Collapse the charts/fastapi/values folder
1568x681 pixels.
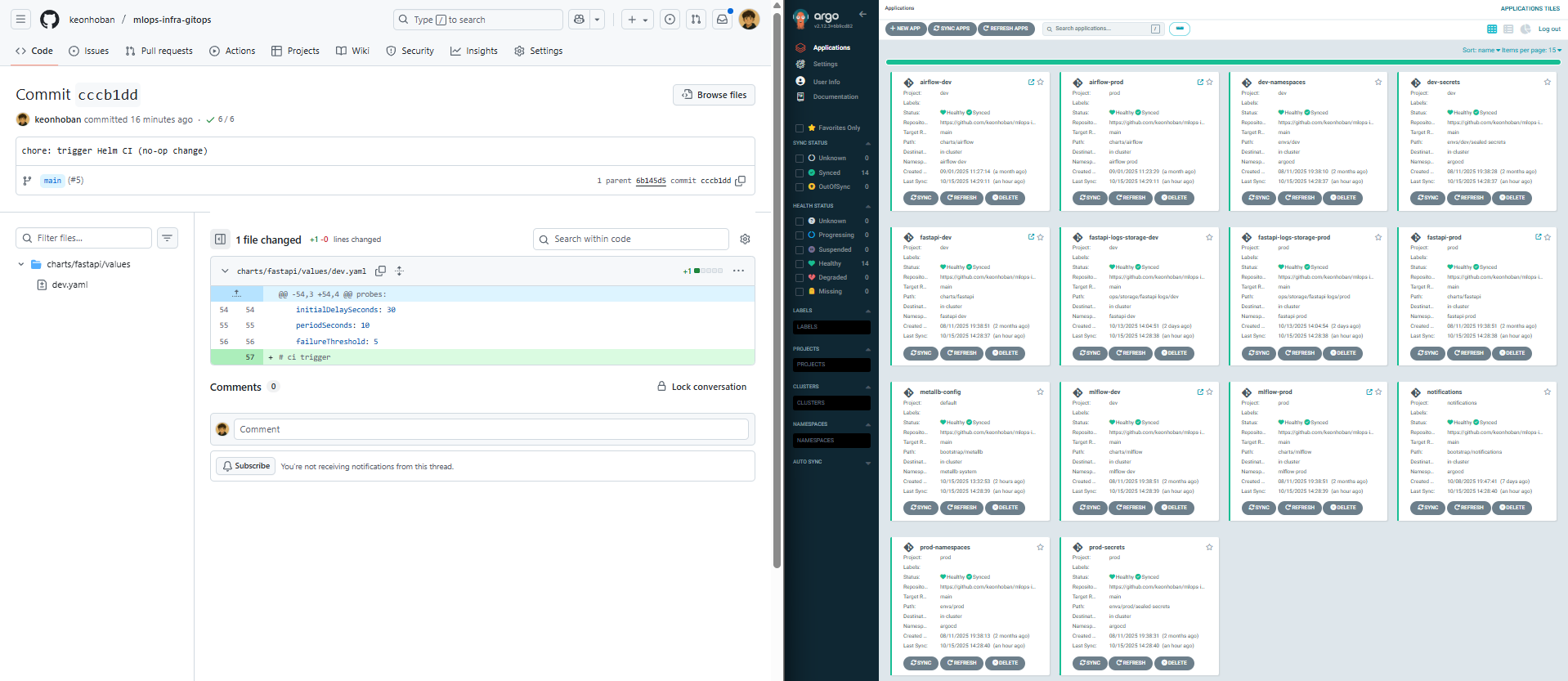click(20, 264)
